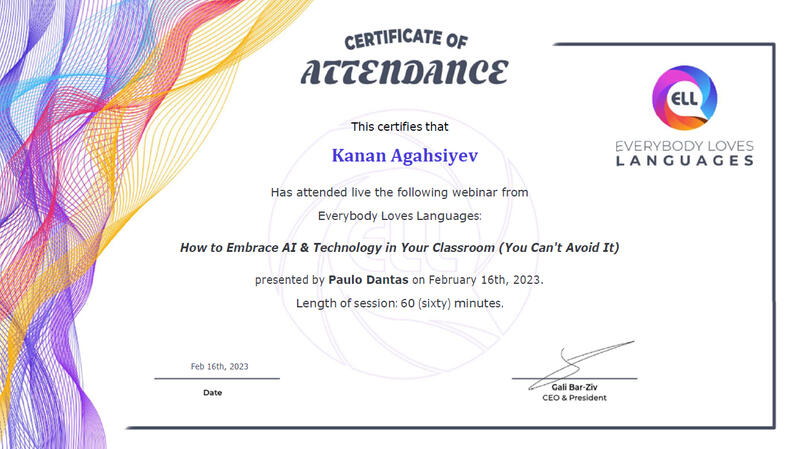Click "Everybody Loves Languages:" in the body text
Viewport: 797px width, 449px height.
[398, 214]
